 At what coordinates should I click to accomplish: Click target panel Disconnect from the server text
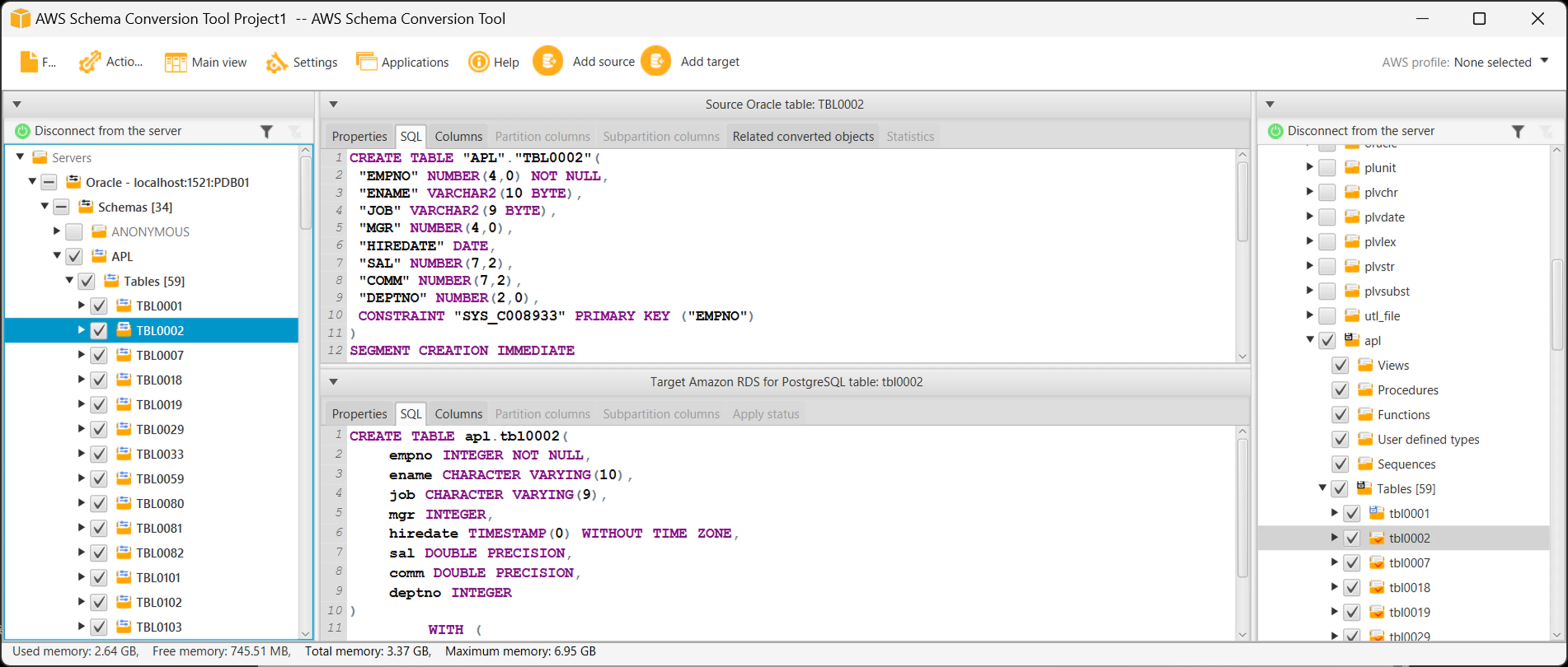(1361, 131)
